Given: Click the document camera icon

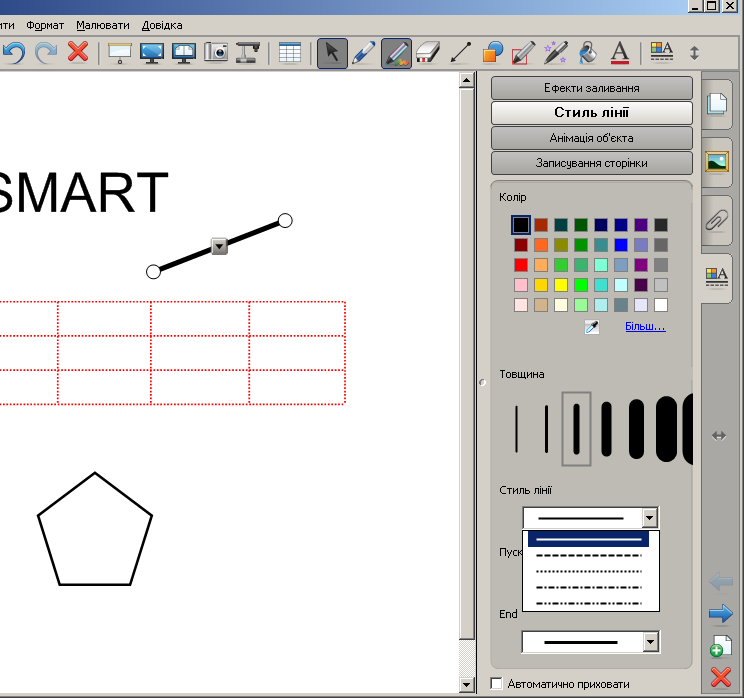Looking at the screenshot, I should [x=248, y=52].
